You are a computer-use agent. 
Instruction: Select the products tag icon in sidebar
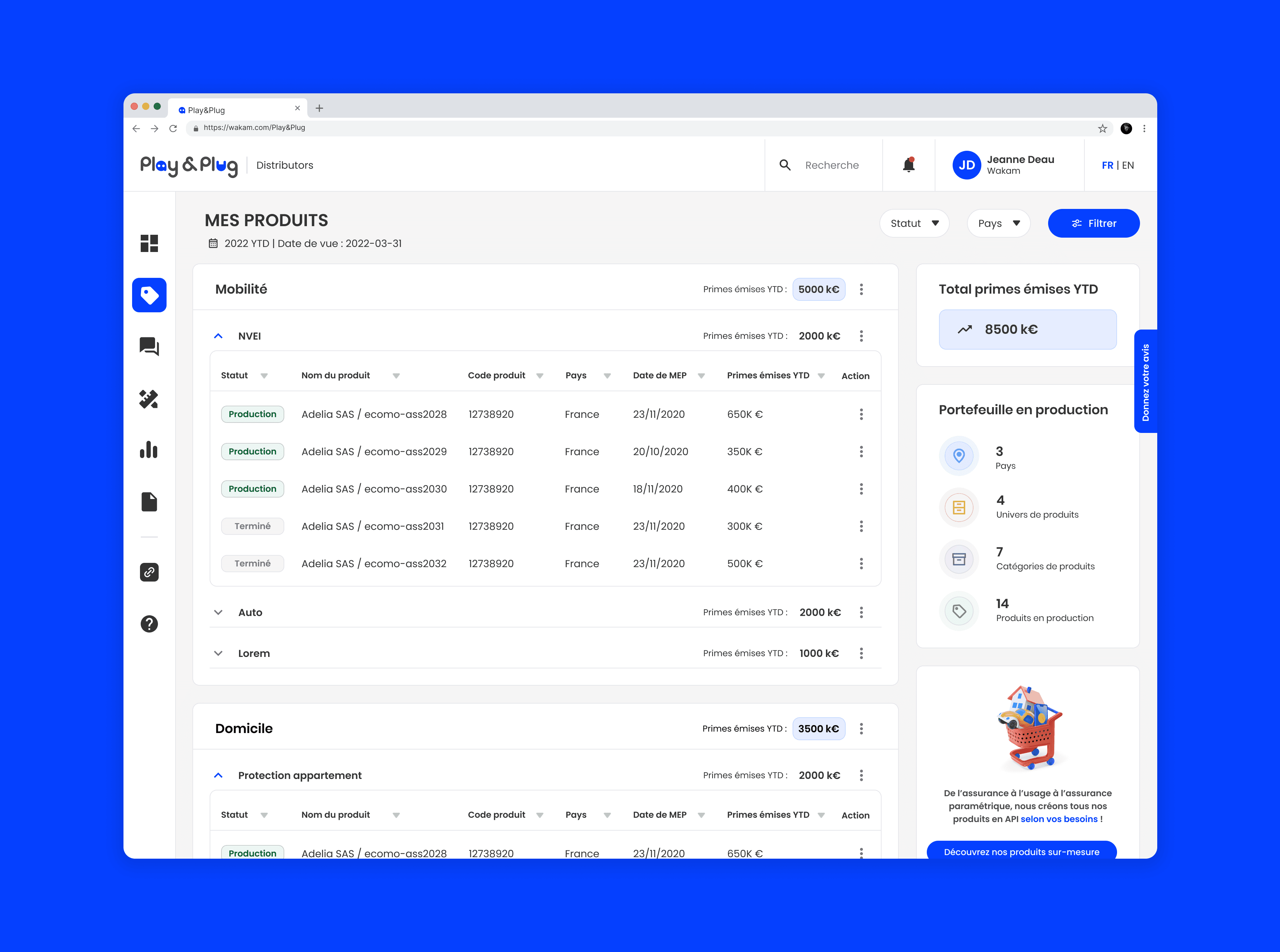click(149, 295)
